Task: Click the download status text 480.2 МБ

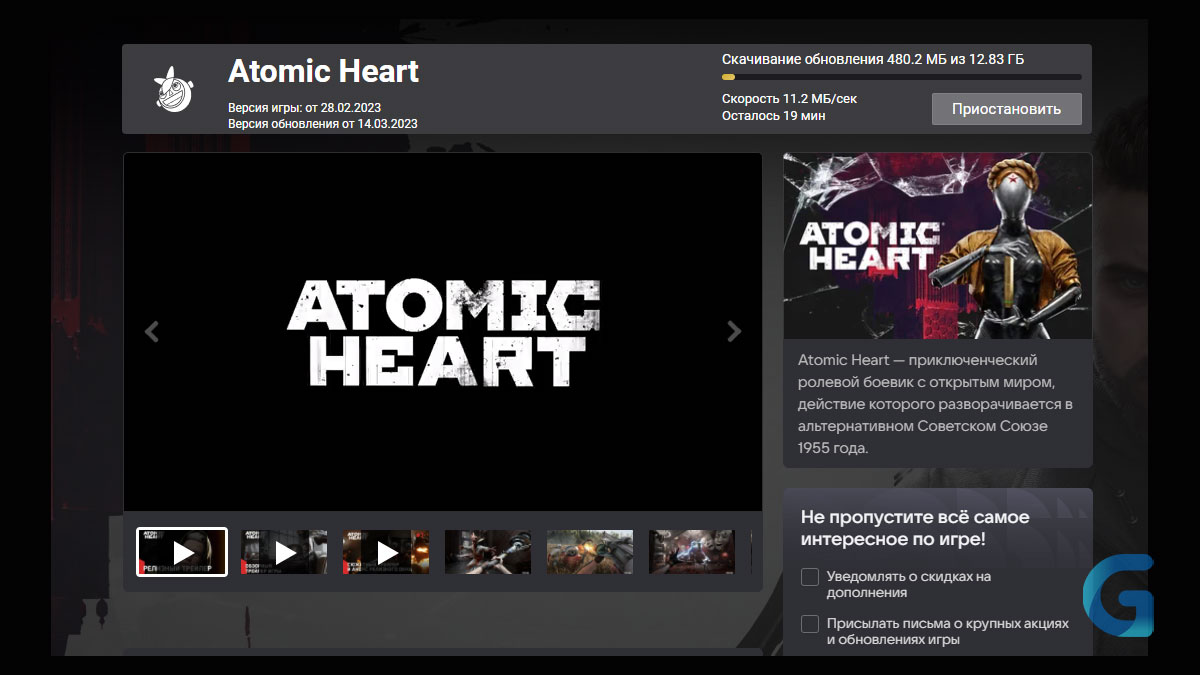Action: pyautogui.click(x=873, y=59)
